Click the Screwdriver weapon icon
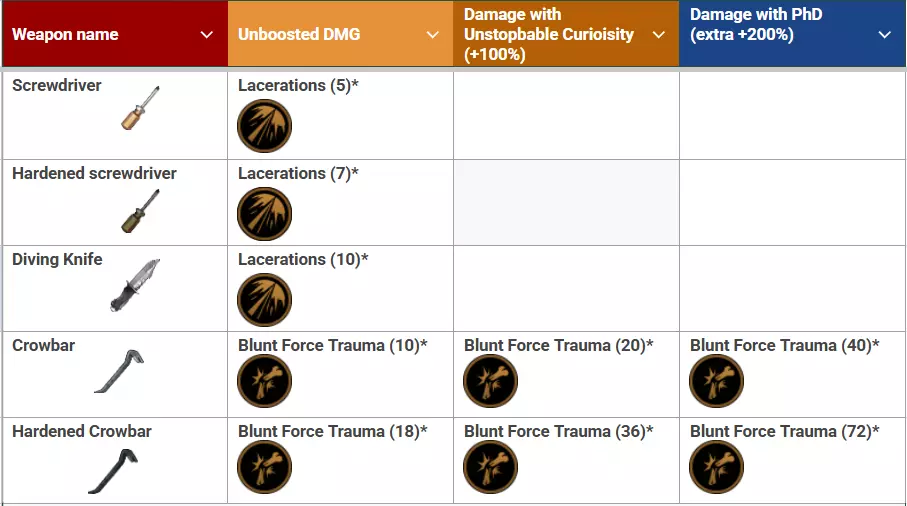The image size is (907, 506). [140, 108]
